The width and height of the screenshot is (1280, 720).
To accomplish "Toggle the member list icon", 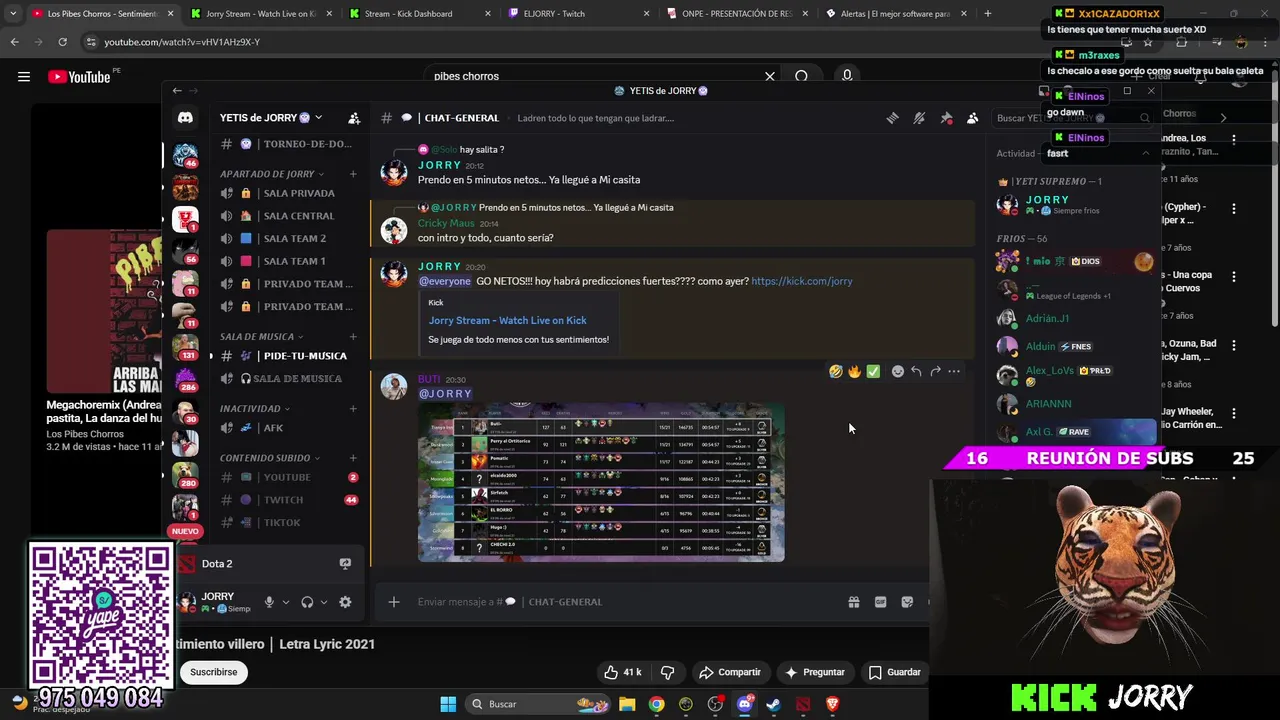I will (972, 118).
